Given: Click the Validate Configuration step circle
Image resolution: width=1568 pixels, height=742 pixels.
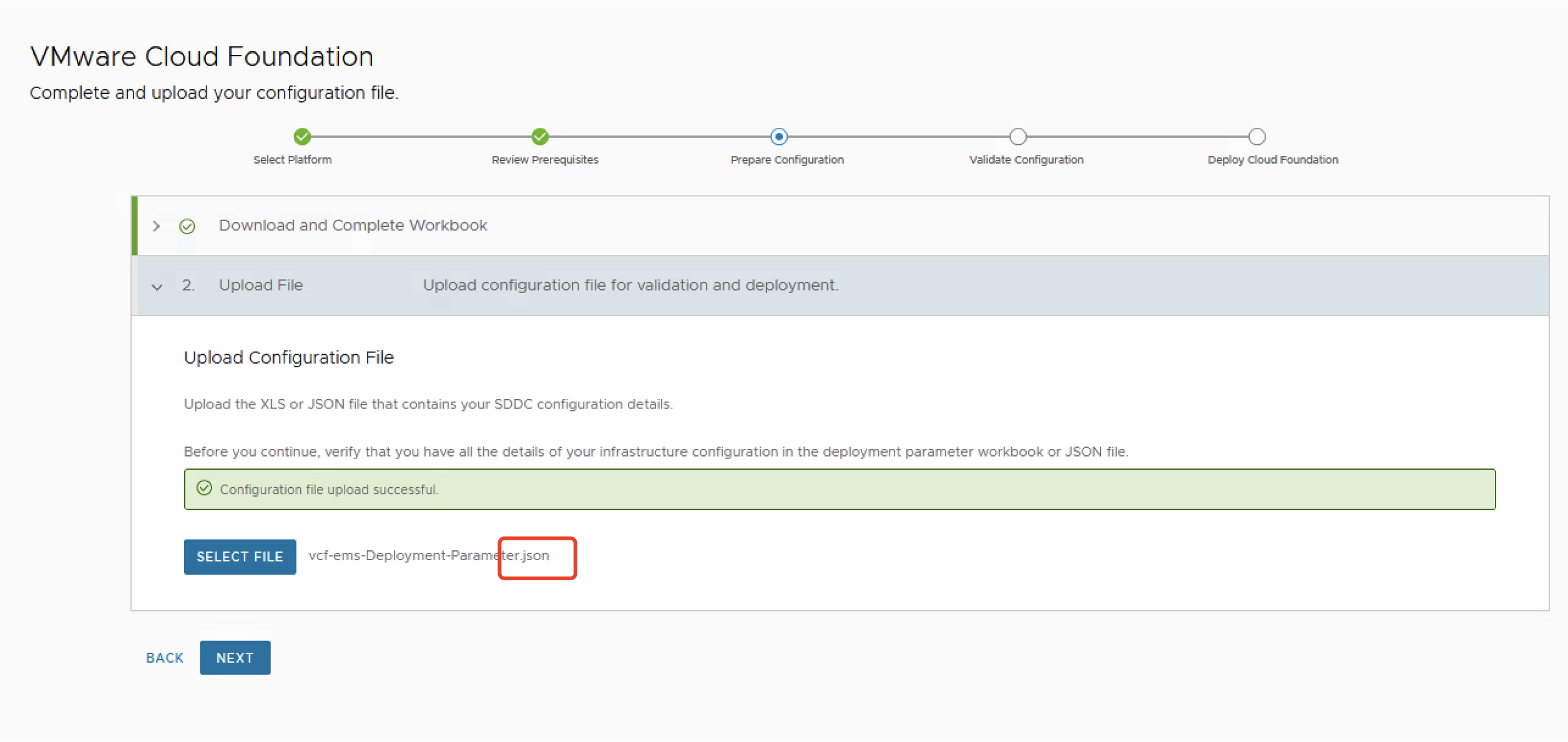Looking at the screenshot, I should click(x=1017, y=136).
